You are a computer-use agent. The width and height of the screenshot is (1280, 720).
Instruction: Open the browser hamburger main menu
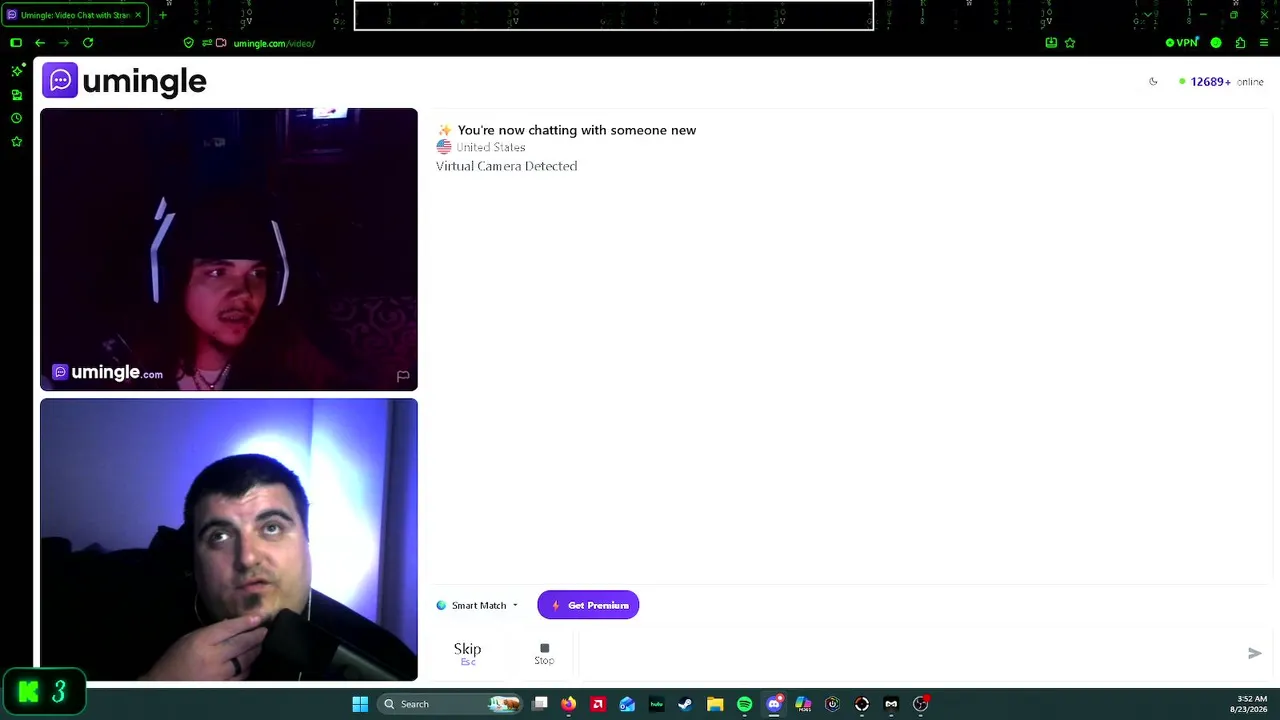(1264, 43)
